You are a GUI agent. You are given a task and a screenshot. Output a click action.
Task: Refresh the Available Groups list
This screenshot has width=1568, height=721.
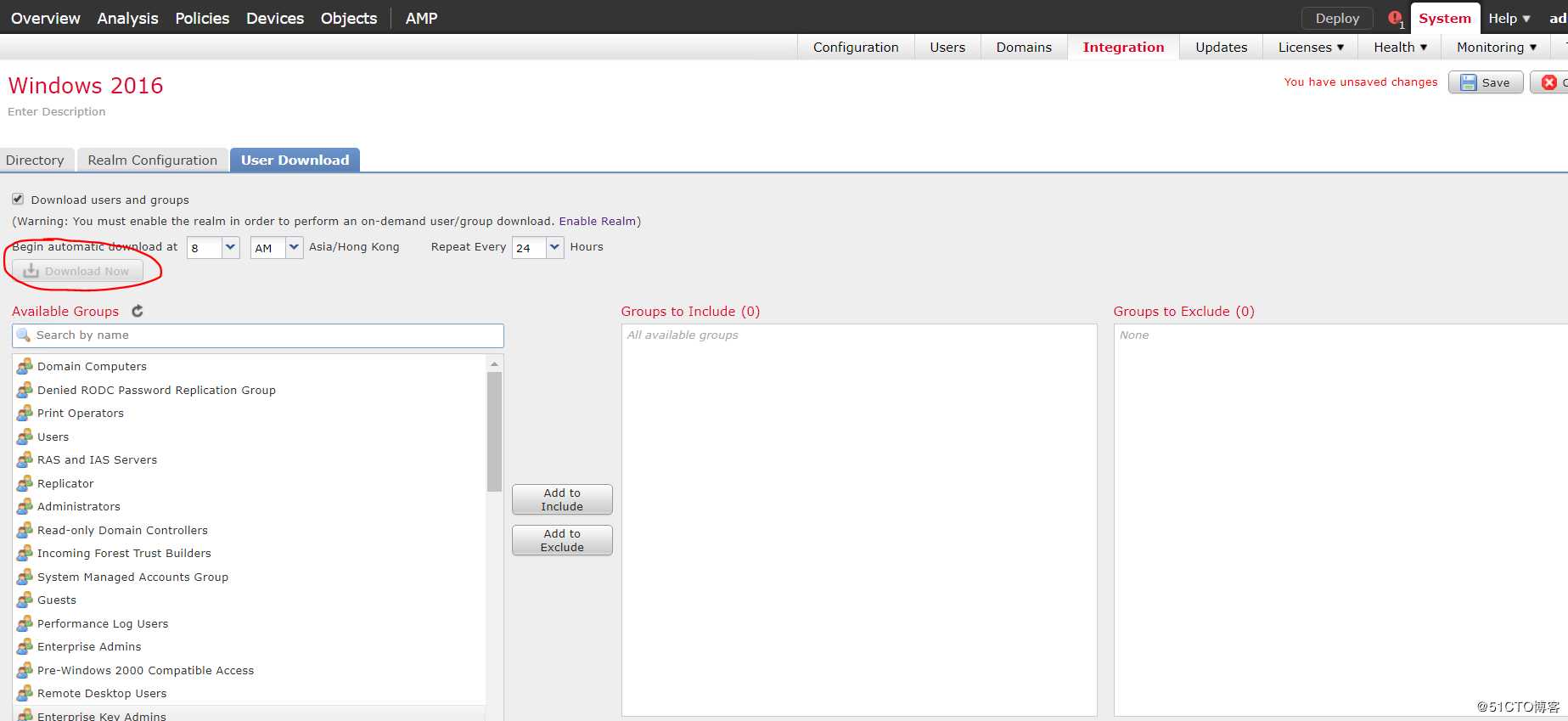click(138, 311)
